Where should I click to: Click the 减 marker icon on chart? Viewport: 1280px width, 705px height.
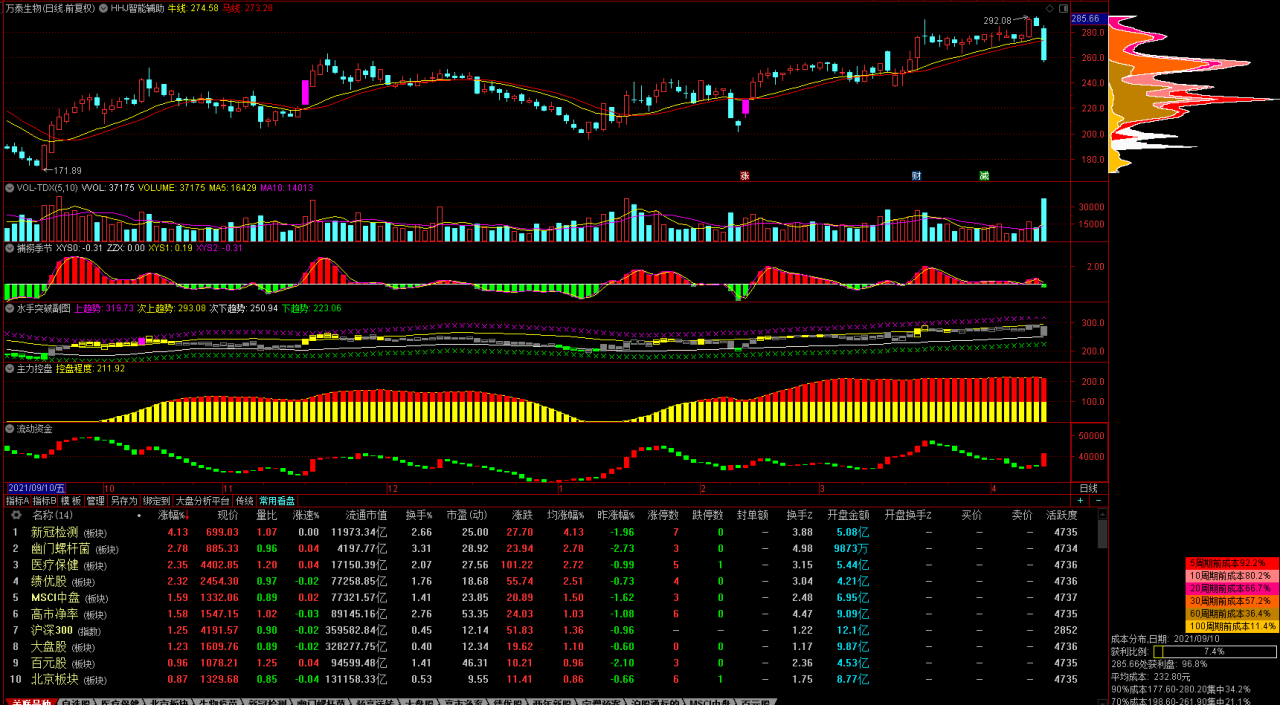click(x=984, y=176)
